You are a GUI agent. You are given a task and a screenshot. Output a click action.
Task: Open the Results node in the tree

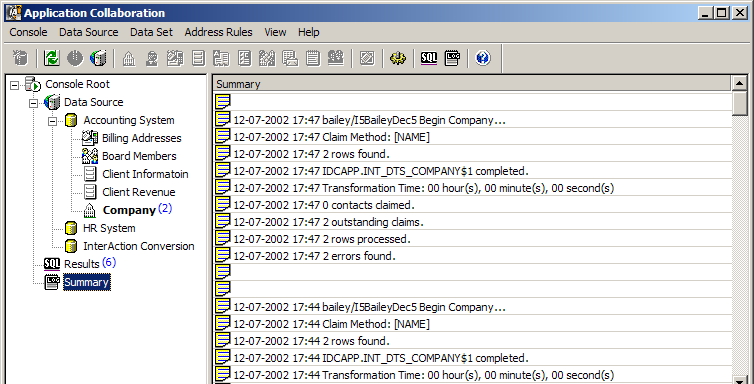pos(81,264)
